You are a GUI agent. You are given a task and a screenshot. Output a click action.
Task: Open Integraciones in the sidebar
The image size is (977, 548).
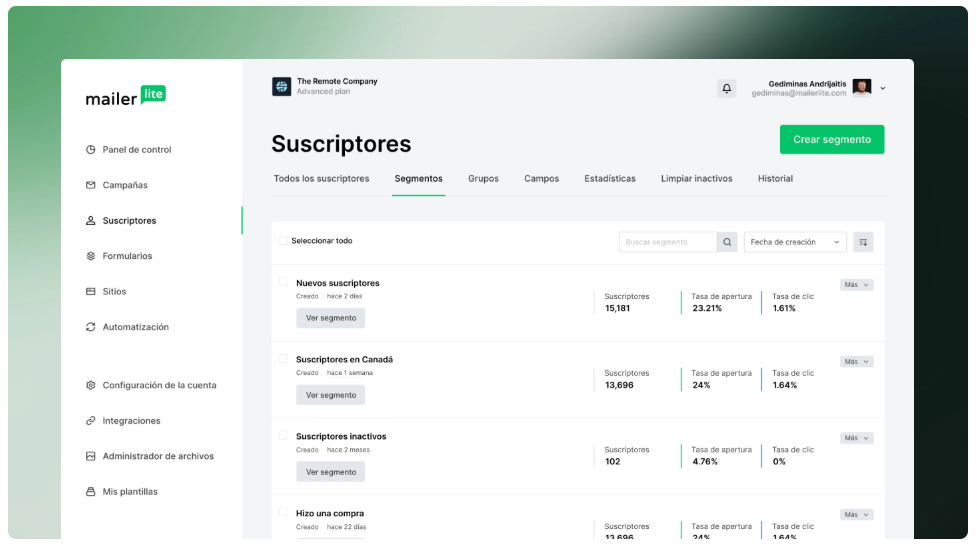(x=131, y=421)
